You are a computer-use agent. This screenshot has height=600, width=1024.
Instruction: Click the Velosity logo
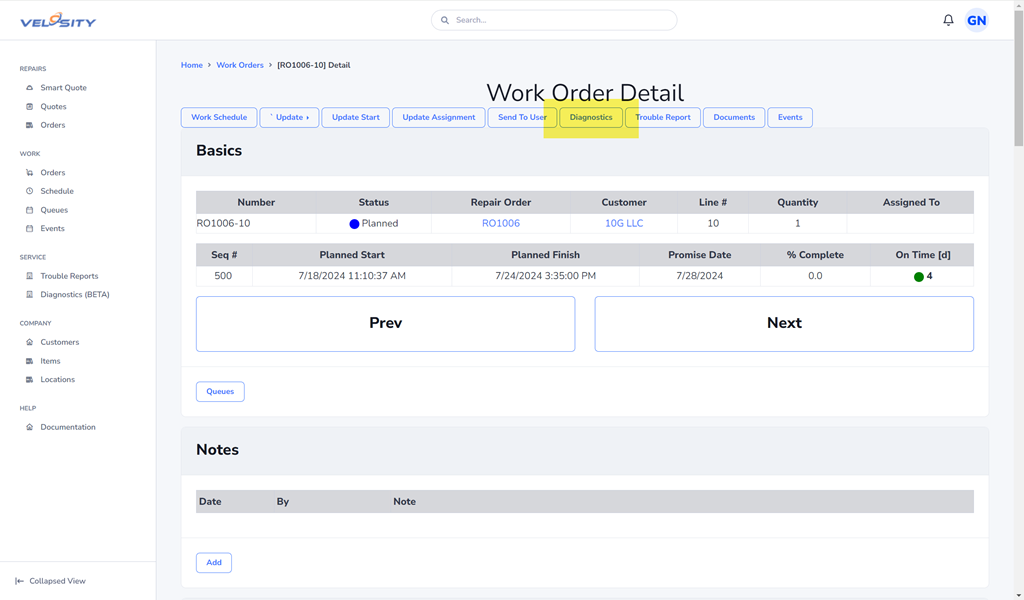click(58, 20)
